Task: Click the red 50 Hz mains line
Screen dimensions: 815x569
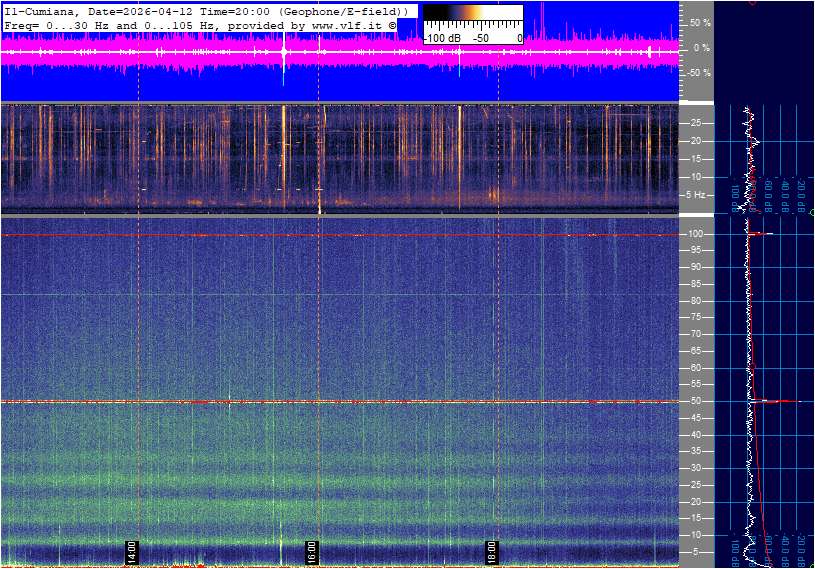Action: (340, 402)
